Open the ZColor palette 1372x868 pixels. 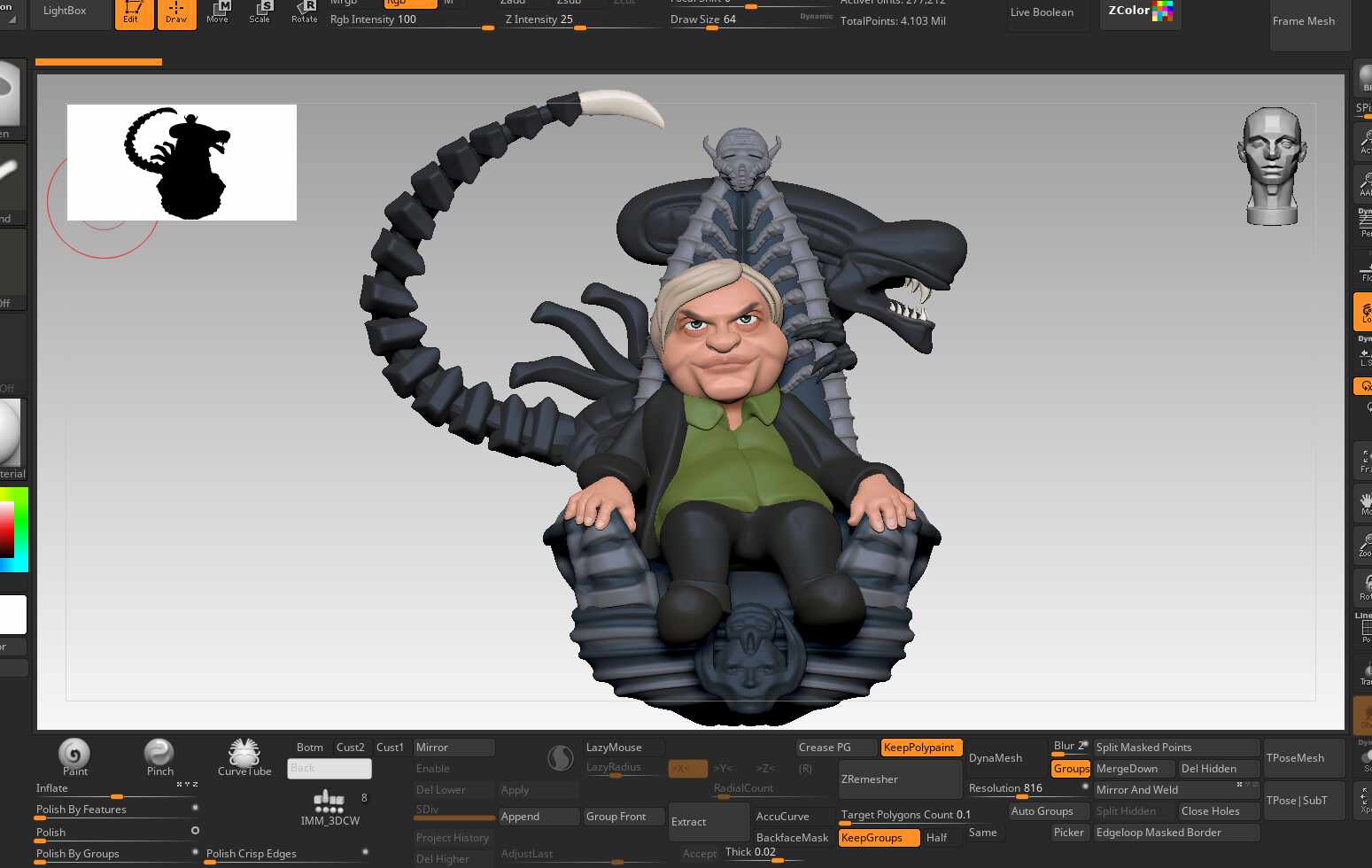click(x=1139, y=12)
